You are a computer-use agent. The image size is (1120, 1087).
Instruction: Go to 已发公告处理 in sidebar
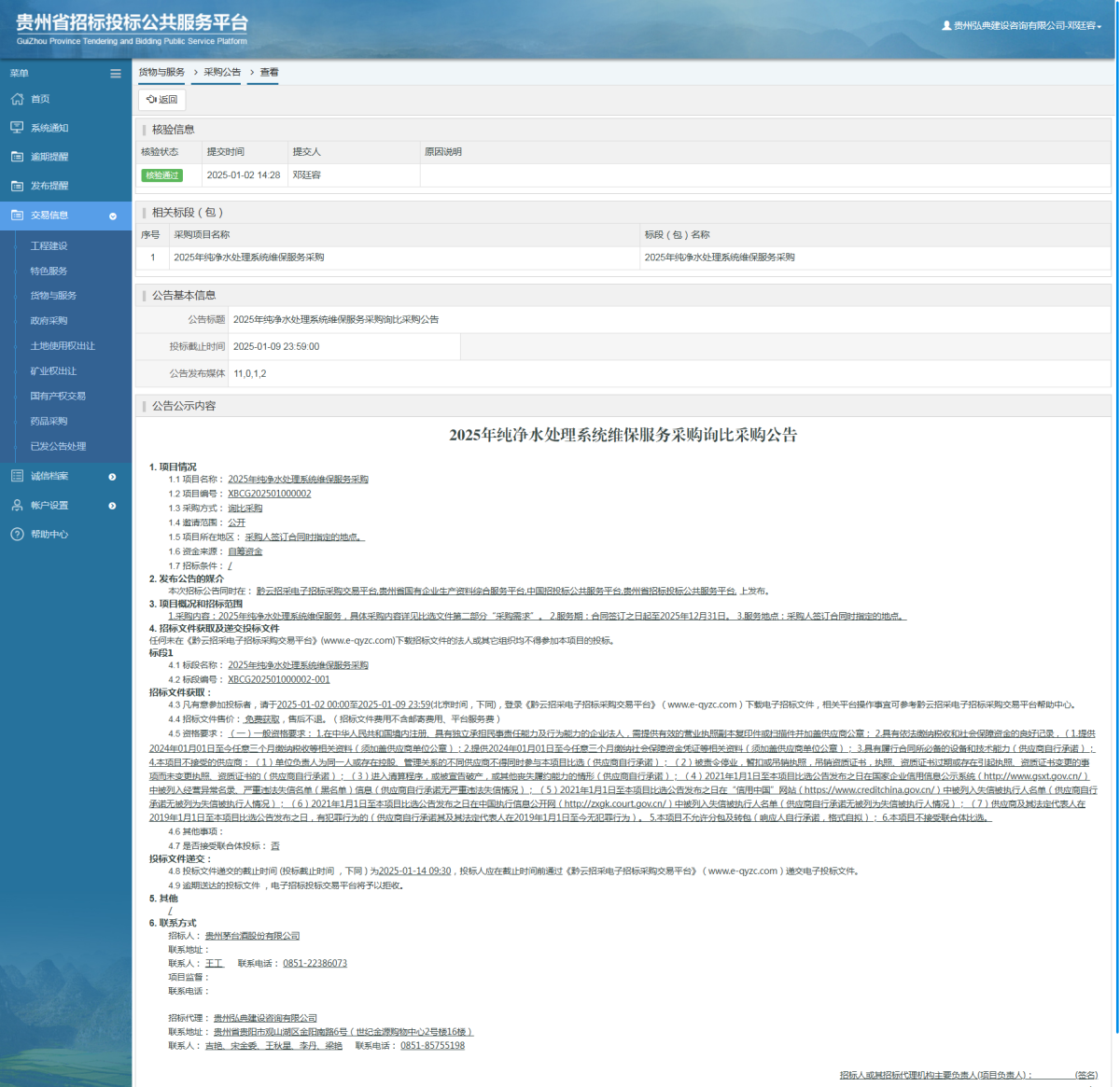pyautogui.click(x=58, y=446)
